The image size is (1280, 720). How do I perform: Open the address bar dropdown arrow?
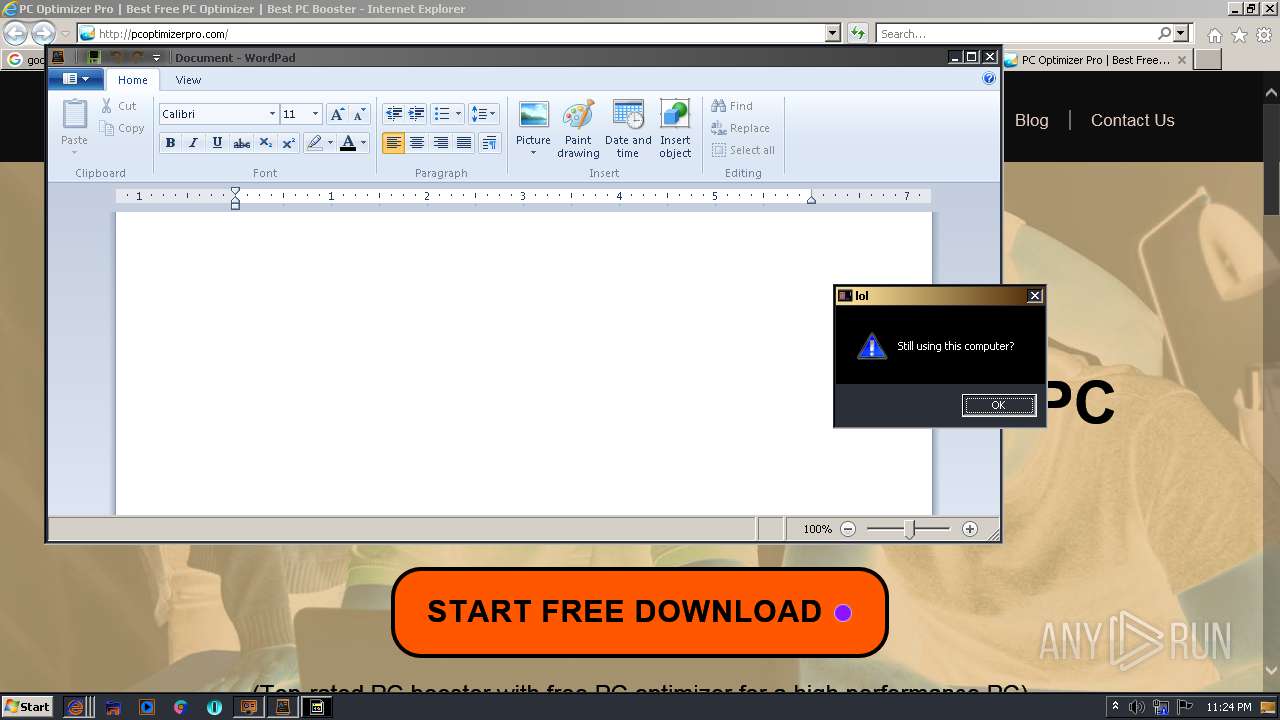833,33
